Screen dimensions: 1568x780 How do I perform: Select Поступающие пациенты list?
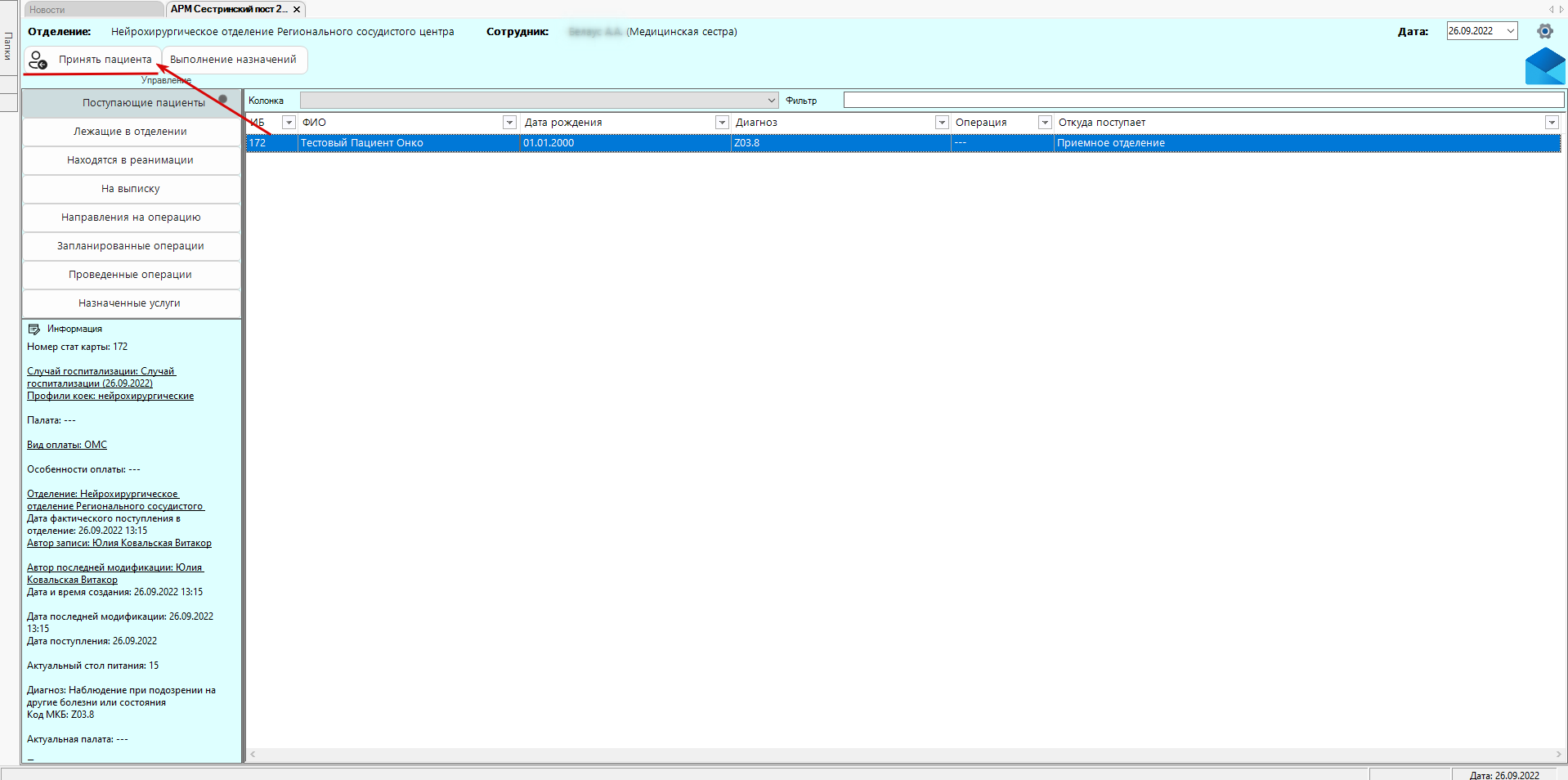[132, 103]
